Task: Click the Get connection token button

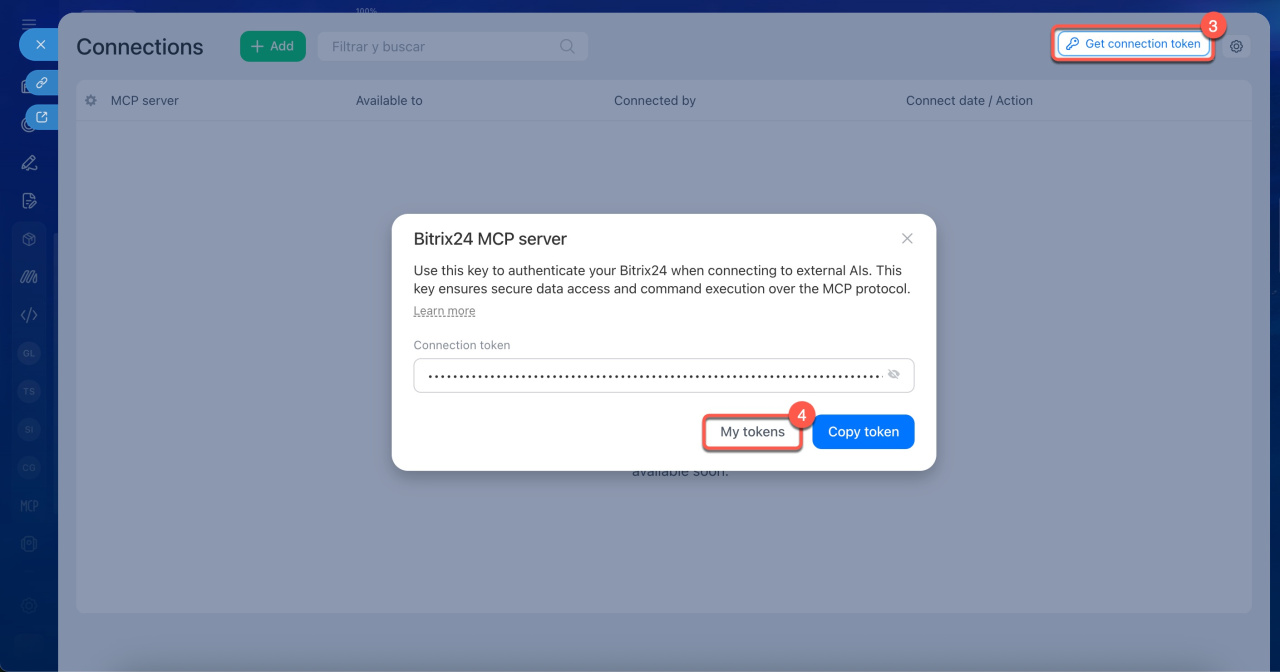Action: pos(1133,44)
